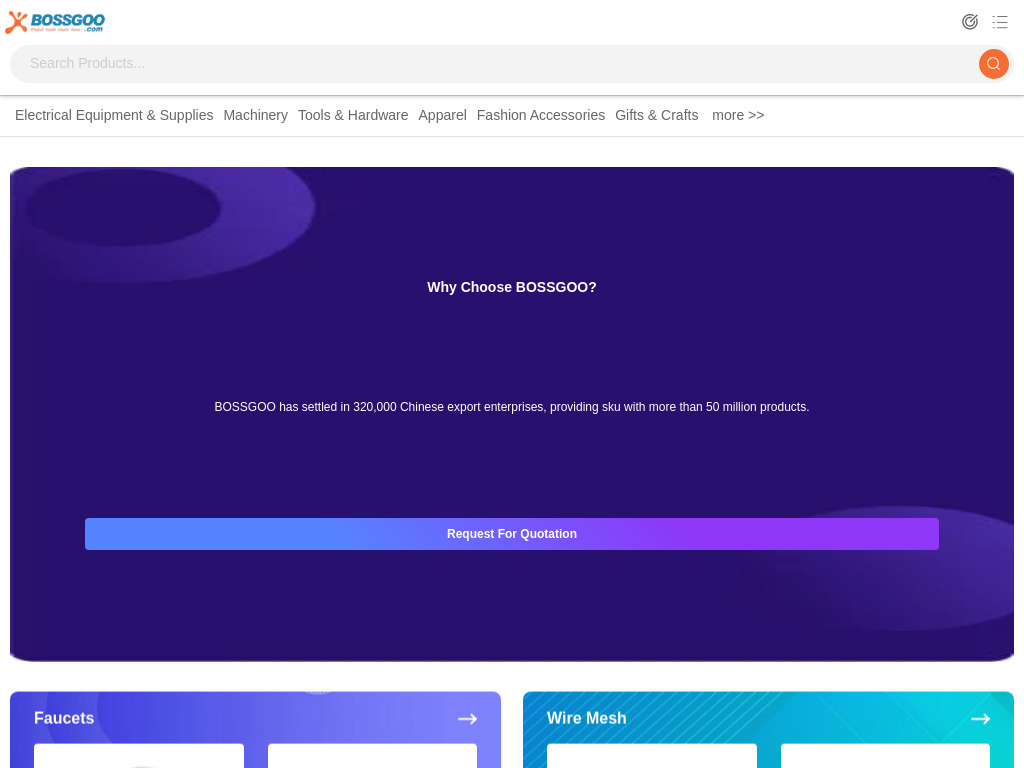
Task: Click the arrow in Faucets card
Action: click(x=468, y=719)
